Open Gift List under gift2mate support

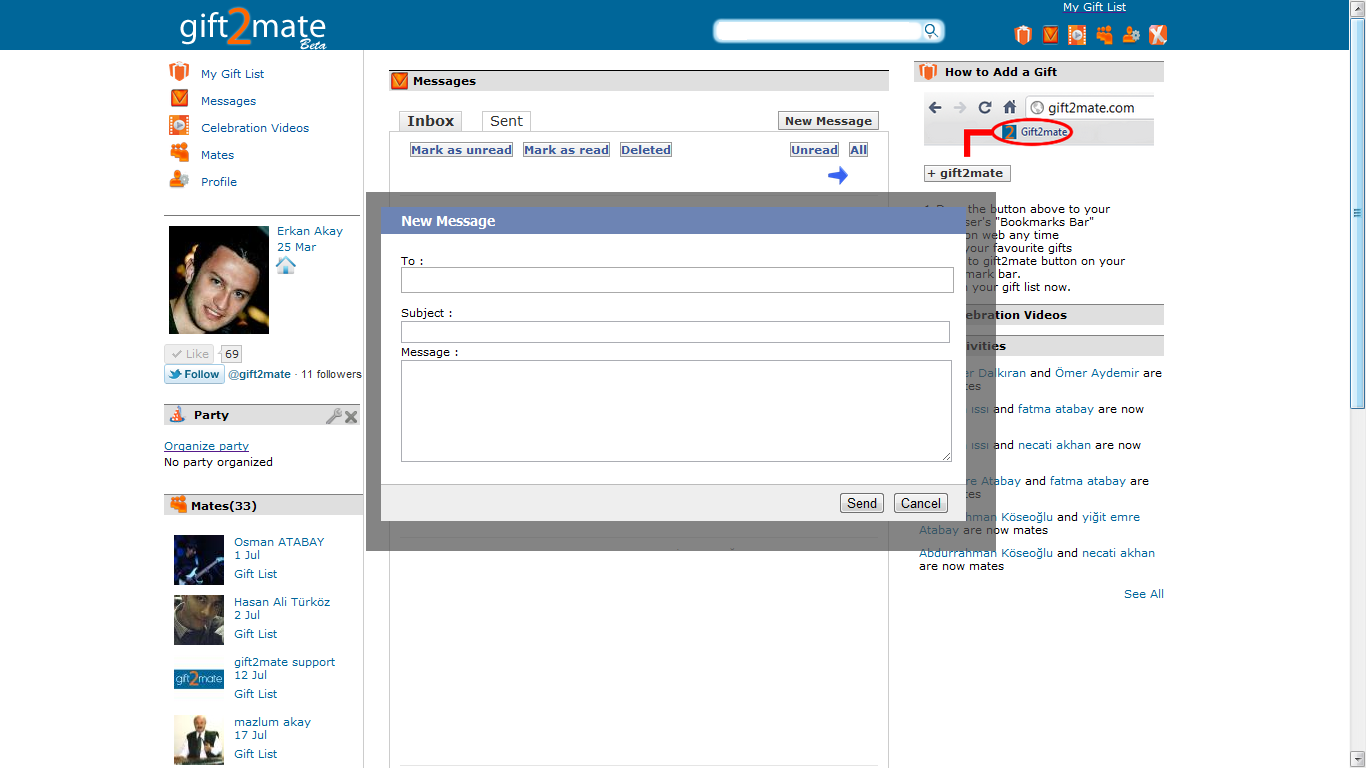[x=256, y=694]
